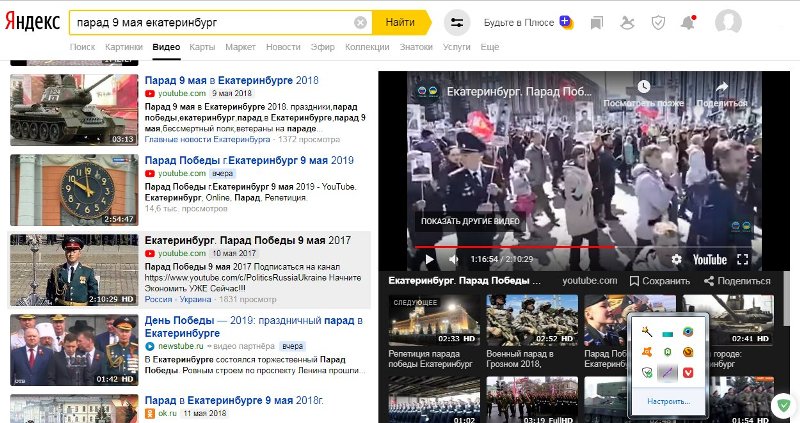This screenshot has width=800, height=423.
Task: Click the yellow Найти search button
Action: (x=401, y=22)
